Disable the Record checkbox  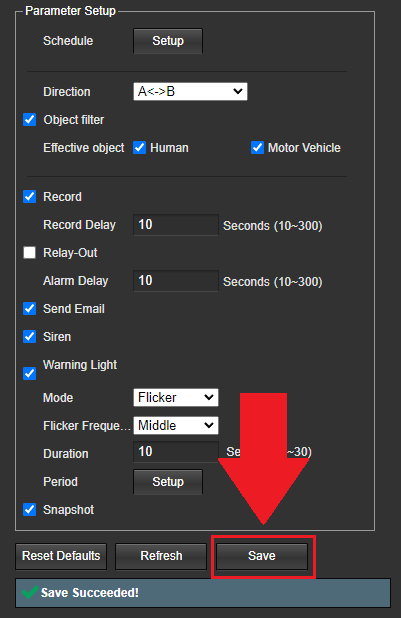click(x=30, y=196)
